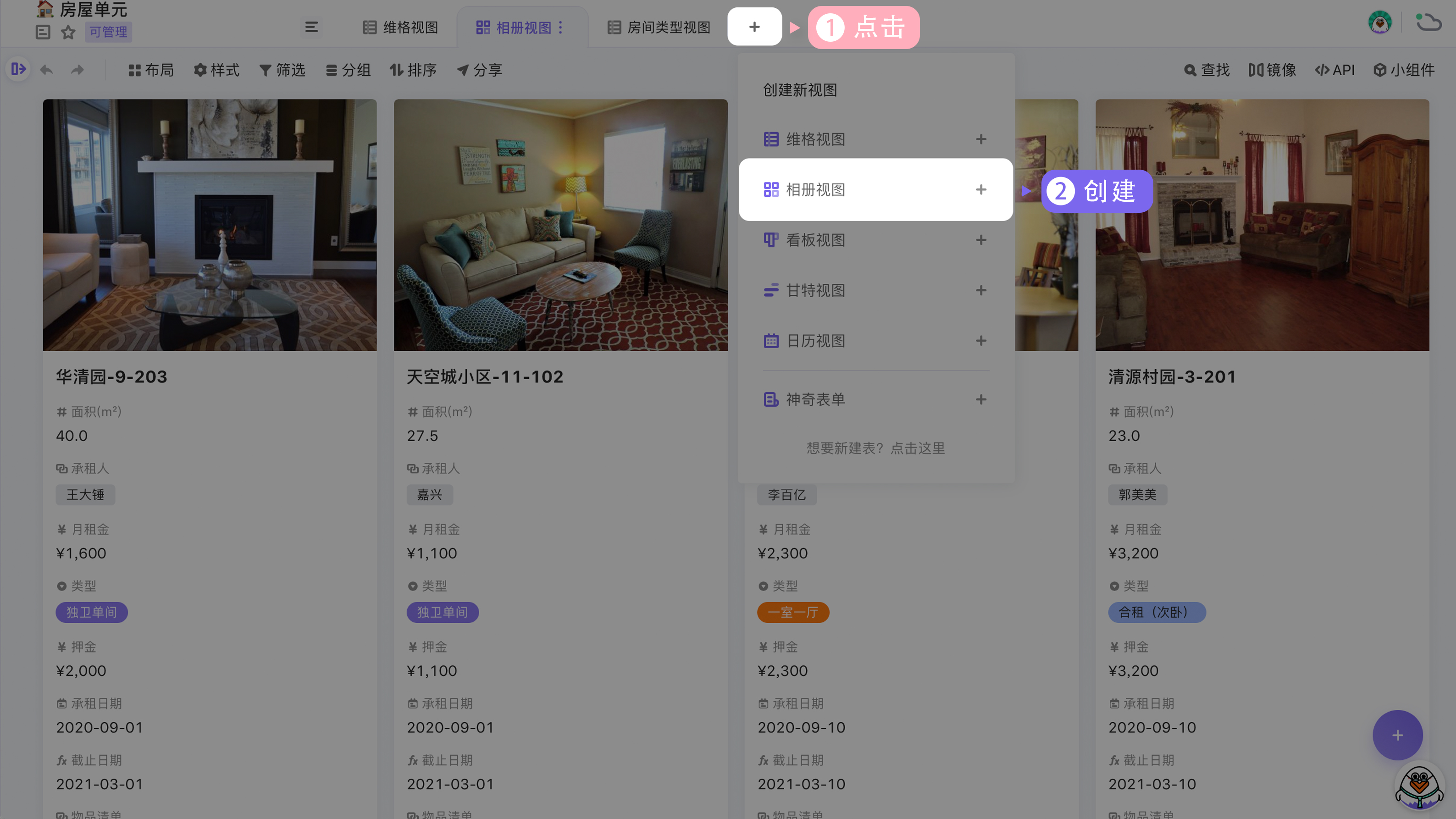Click the 分享 share icon
1456x819 pixels.
click(480, 70)
